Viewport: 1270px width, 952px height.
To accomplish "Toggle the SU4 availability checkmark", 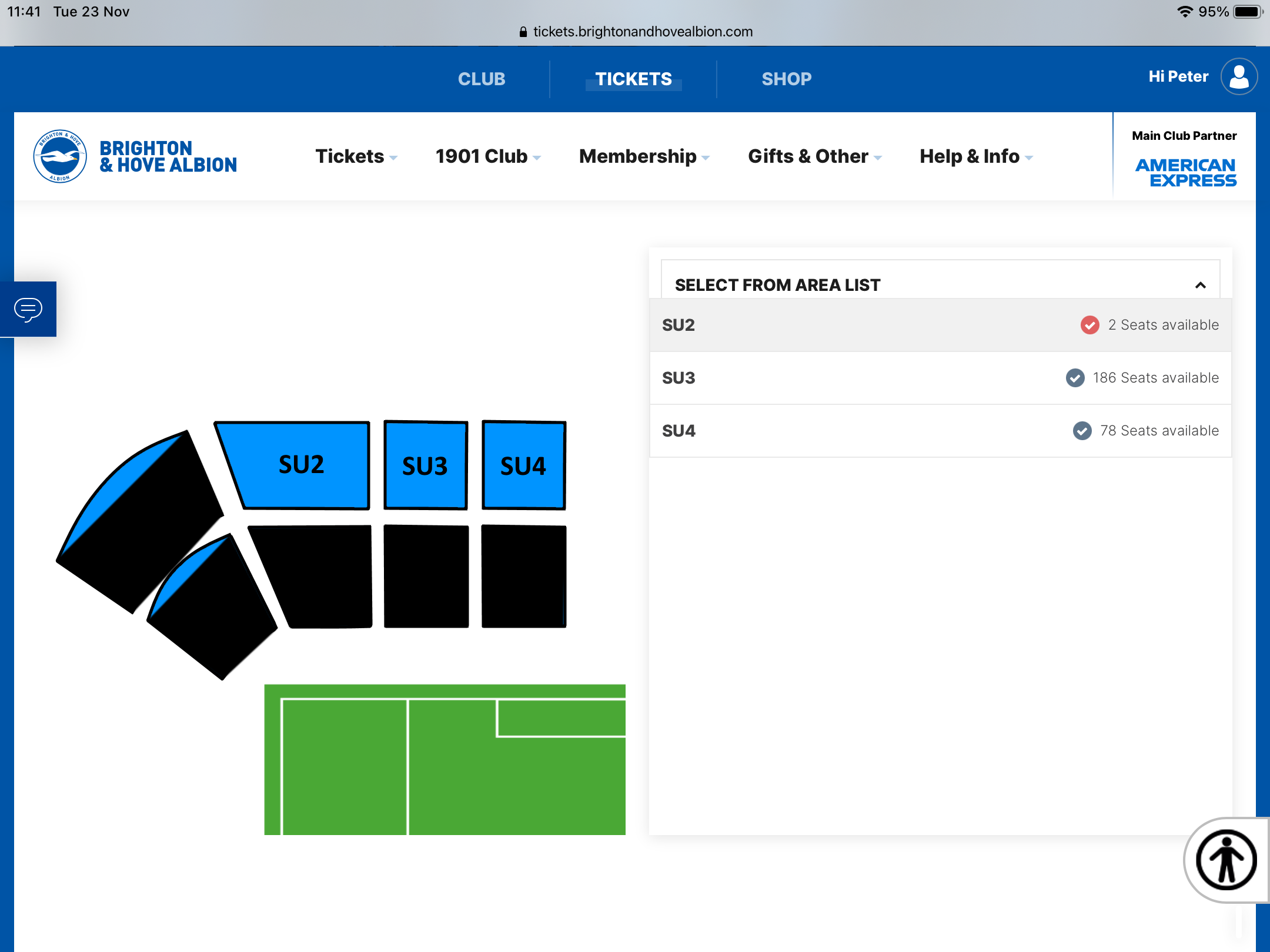I will click(1082, 431).
